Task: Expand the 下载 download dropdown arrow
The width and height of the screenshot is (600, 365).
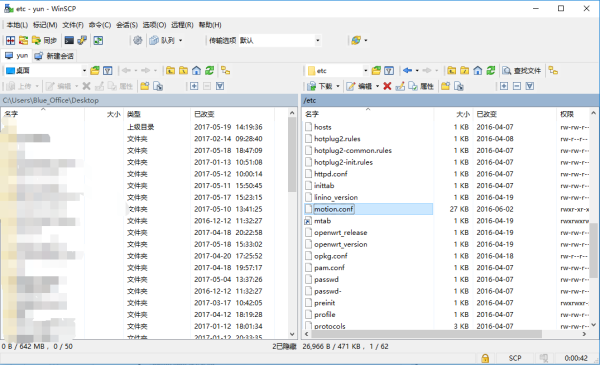Action: tap(338, 86)
